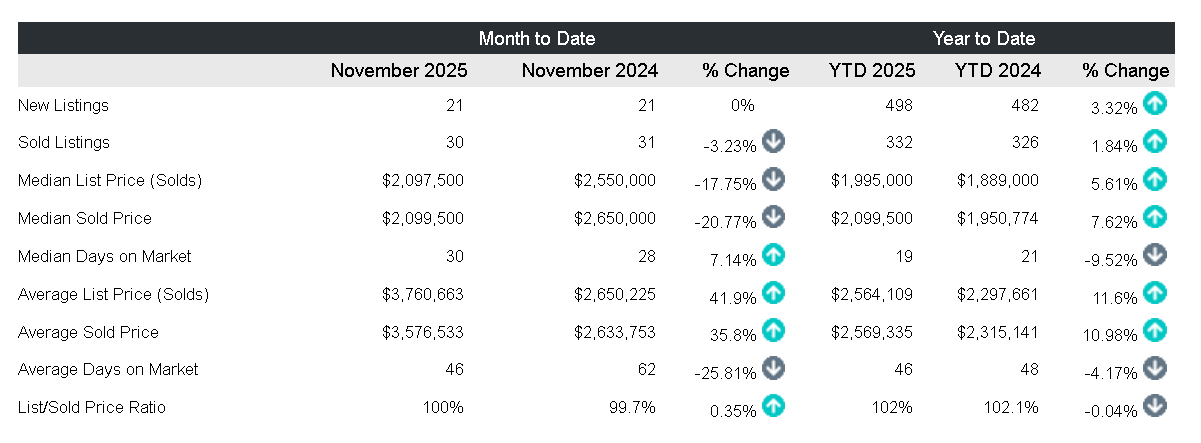This screenshot has width=1201, height=443.
Task: Click the YTD 2024 column header
Action: [997, 71]
